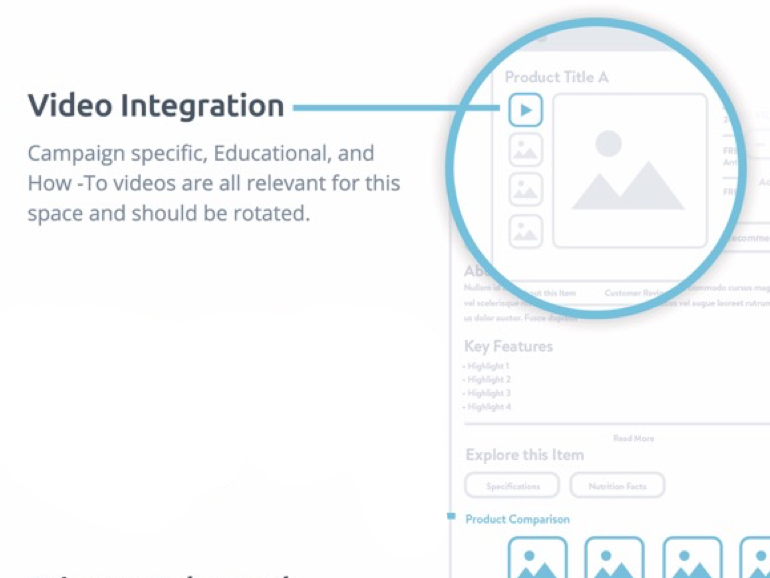Click the Product Comparison heading link

pyautogui.click(x=518, y=519)
